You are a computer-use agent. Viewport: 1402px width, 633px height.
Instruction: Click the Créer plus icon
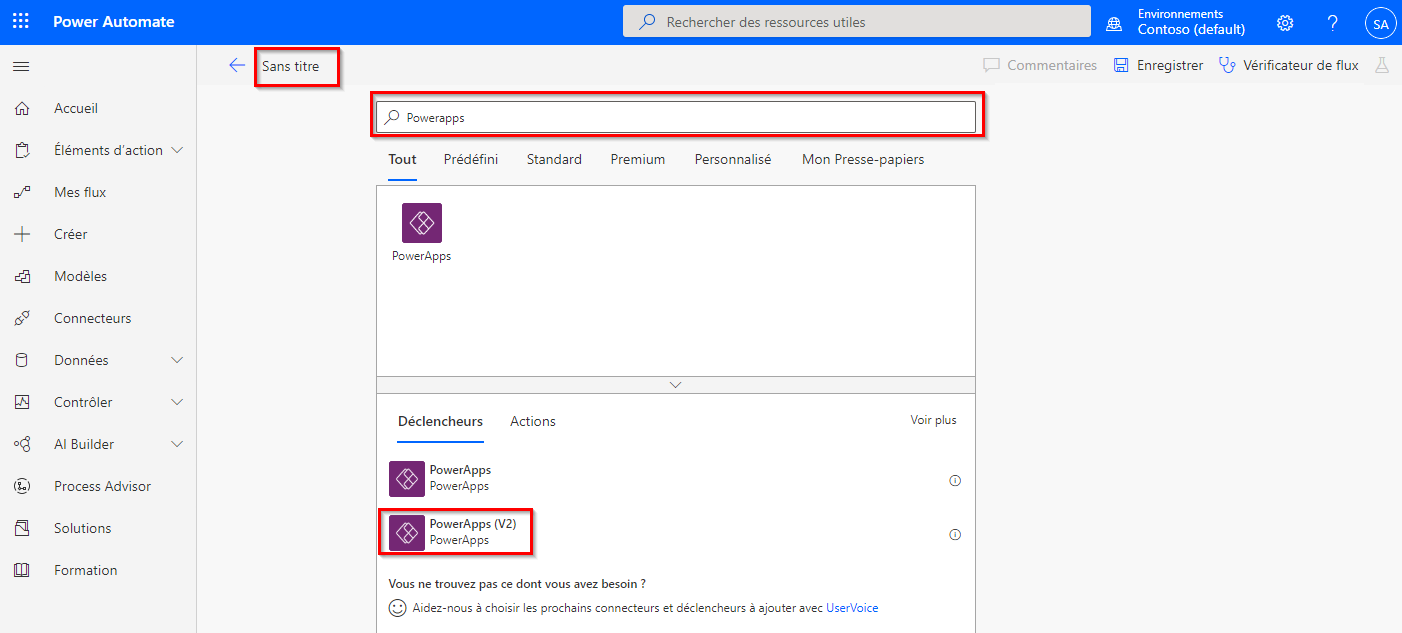22,234
